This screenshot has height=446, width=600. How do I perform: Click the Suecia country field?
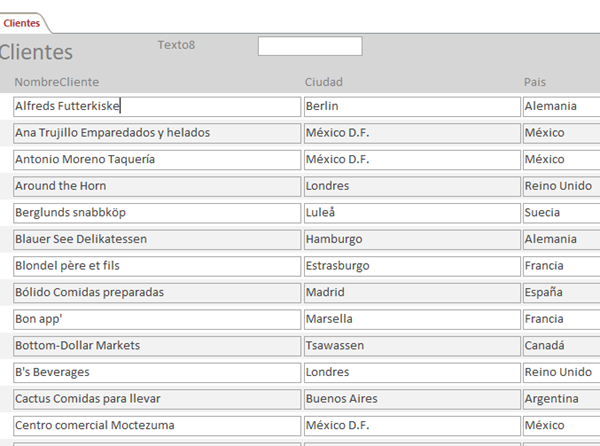coord(560,213)
